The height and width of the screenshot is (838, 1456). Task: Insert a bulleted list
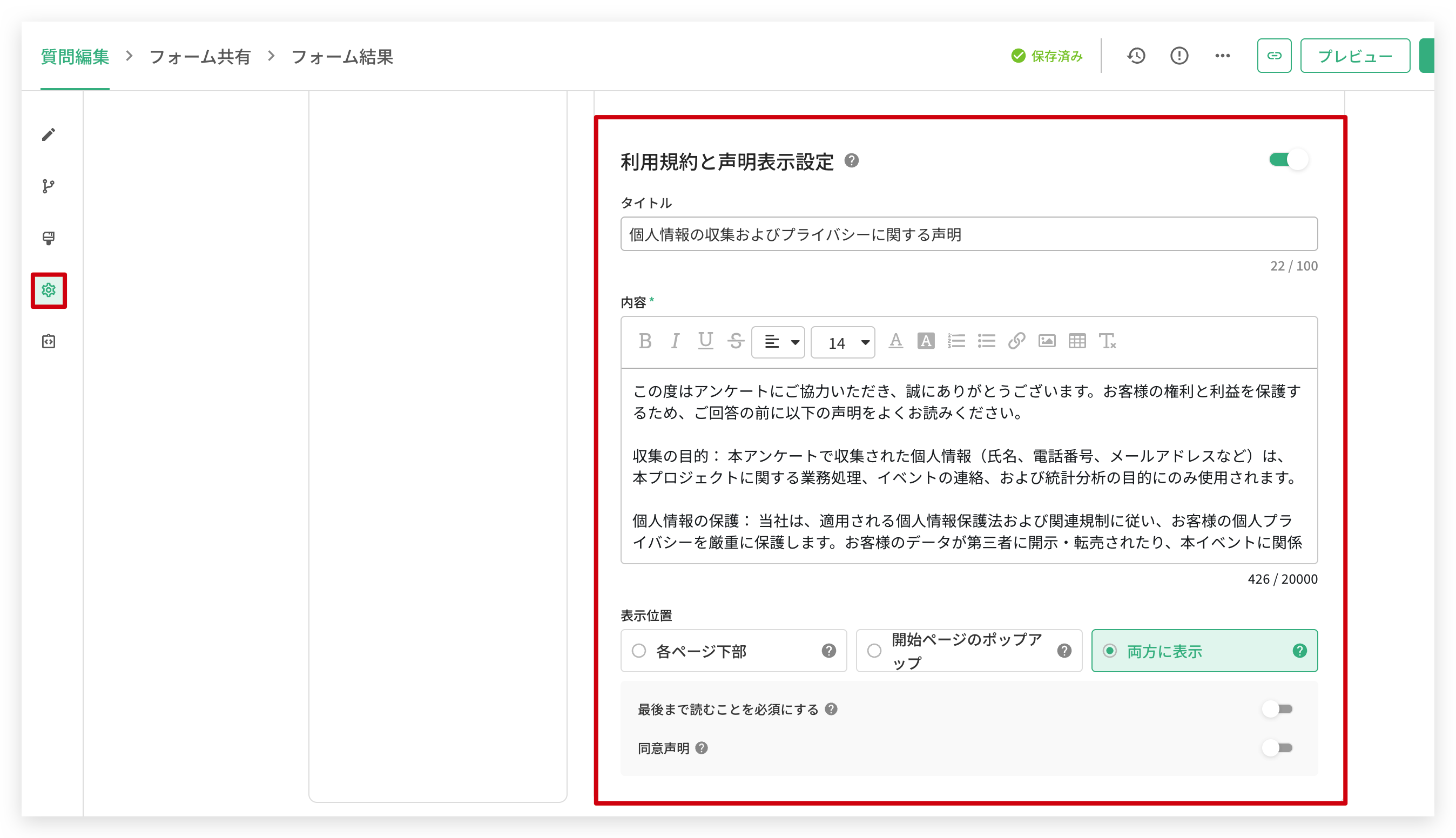tap(986, 341)
